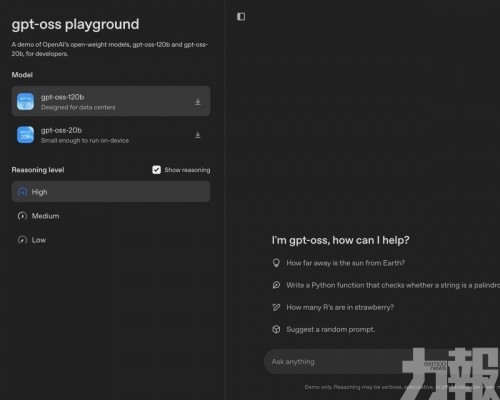
Task: Set reasoning level to Low
Action: click(x=111, y=240)
